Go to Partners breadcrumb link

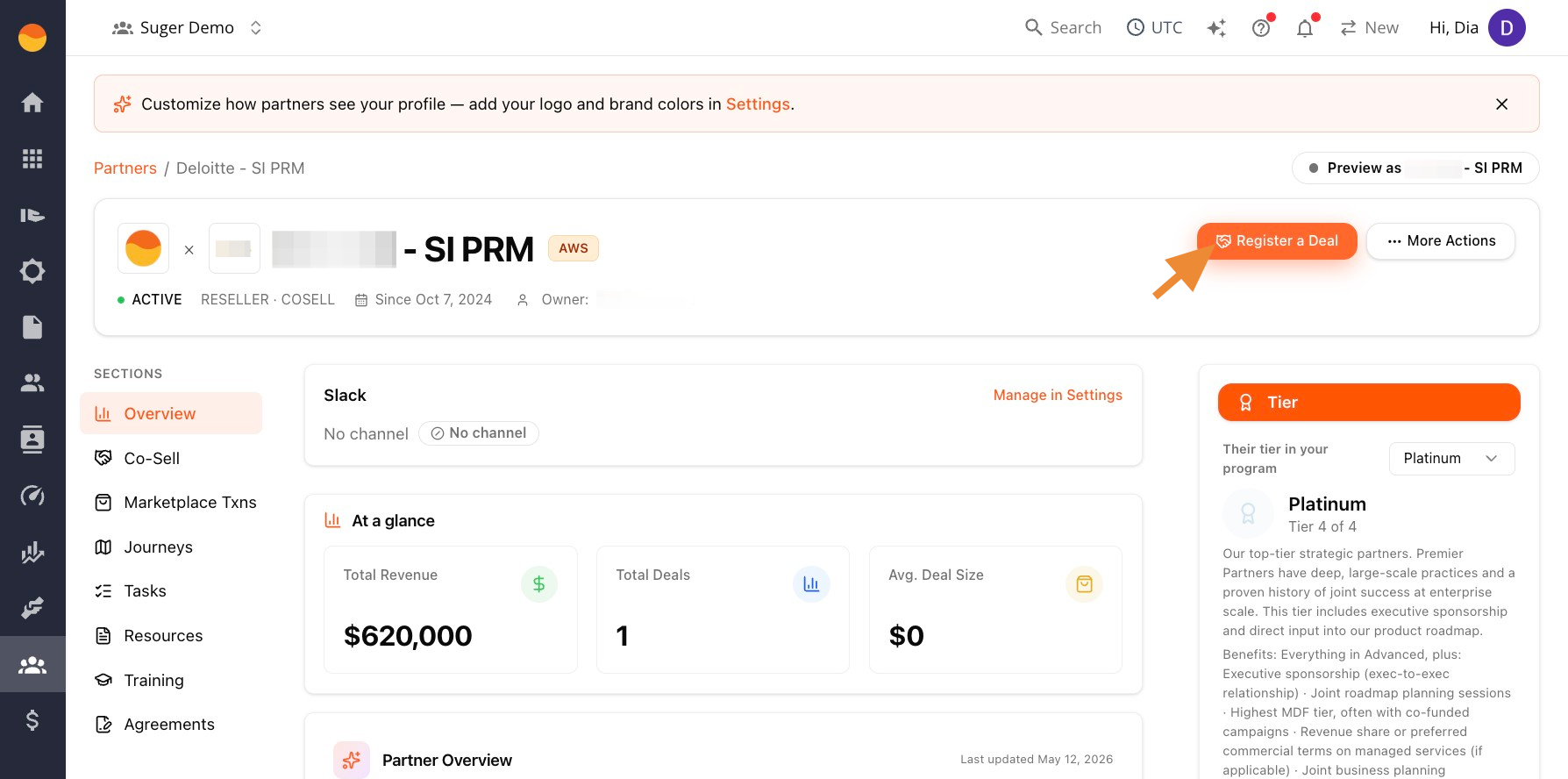click(125, 168)
